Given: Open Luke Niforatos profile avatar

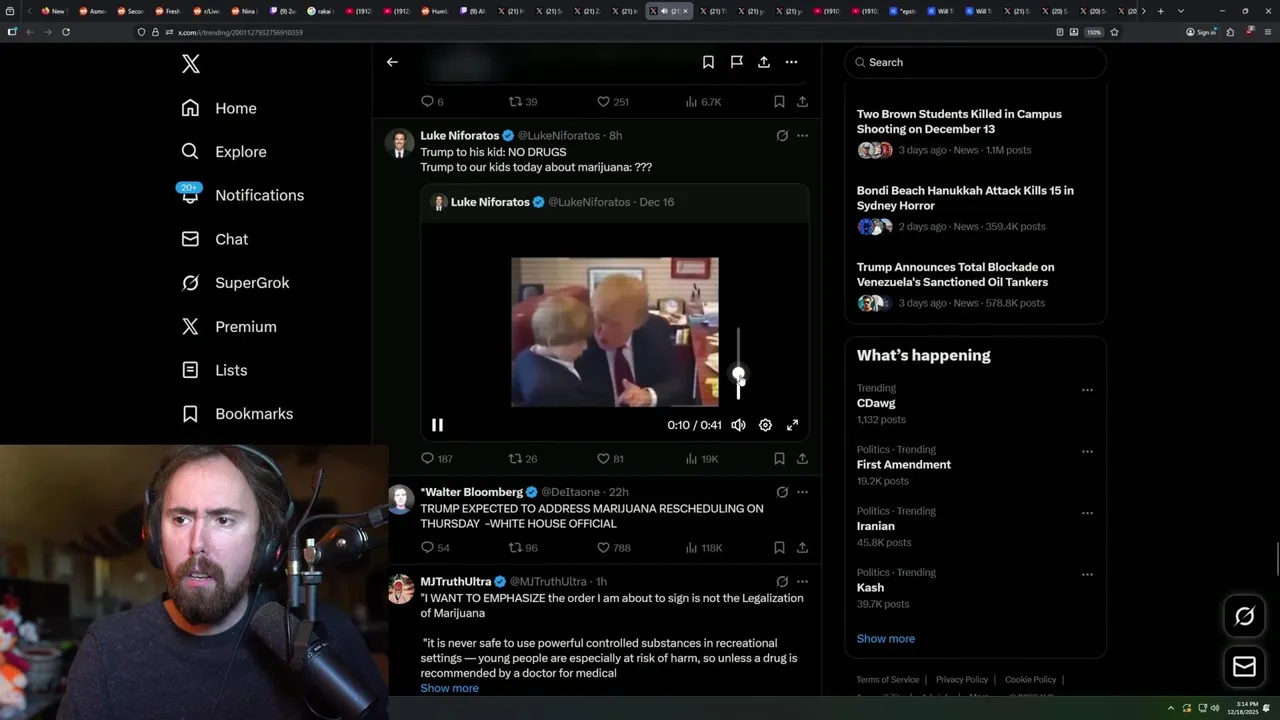Looking at the screenshot, I should (400, 143).
